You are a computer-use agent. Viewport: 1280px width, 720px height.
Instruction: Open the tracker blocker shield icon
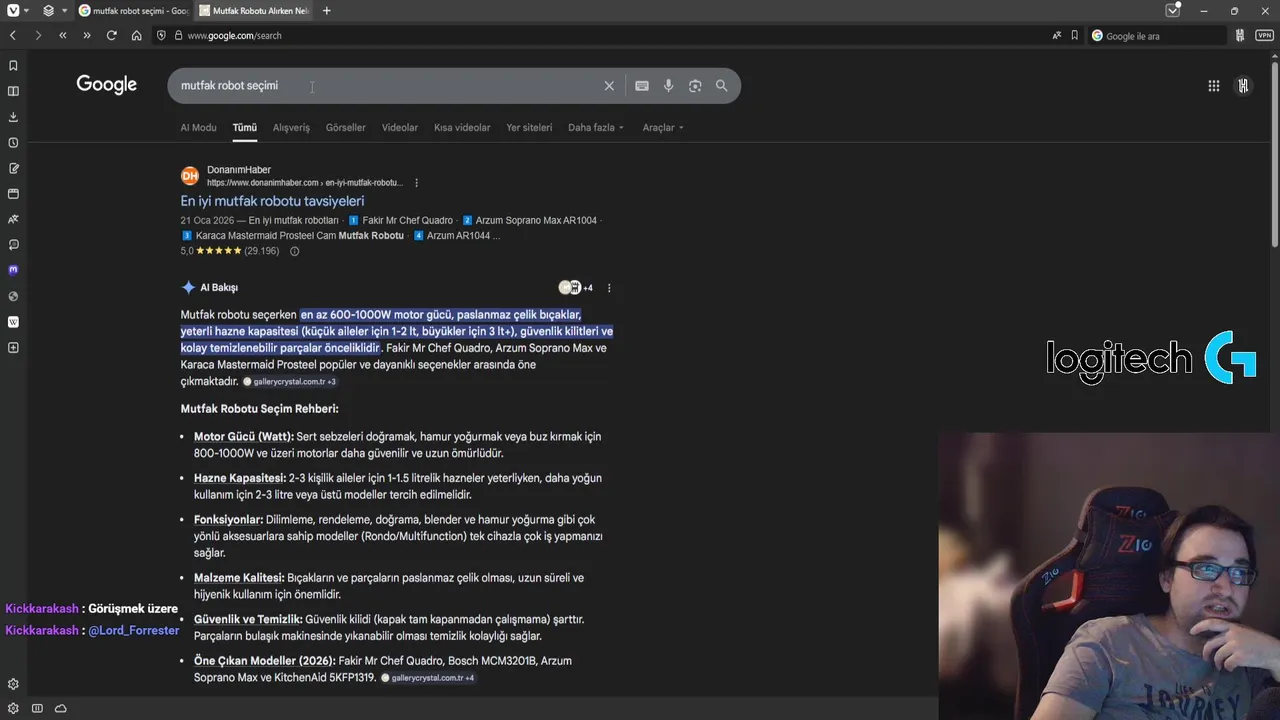tap(161, 35)
